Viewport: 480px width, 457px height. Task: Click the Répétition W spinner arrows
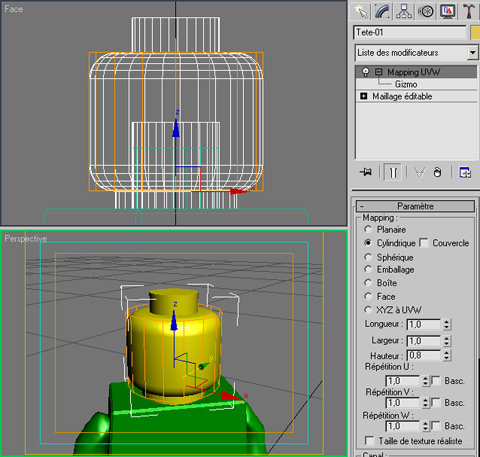point(425,426)
